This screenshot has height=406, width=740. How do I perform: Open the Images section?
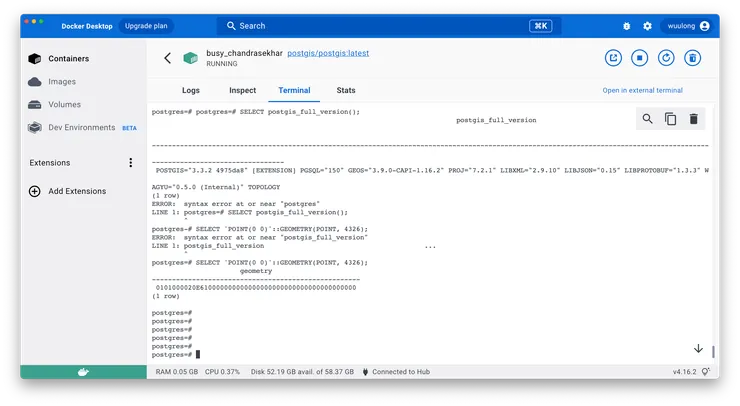62,82
